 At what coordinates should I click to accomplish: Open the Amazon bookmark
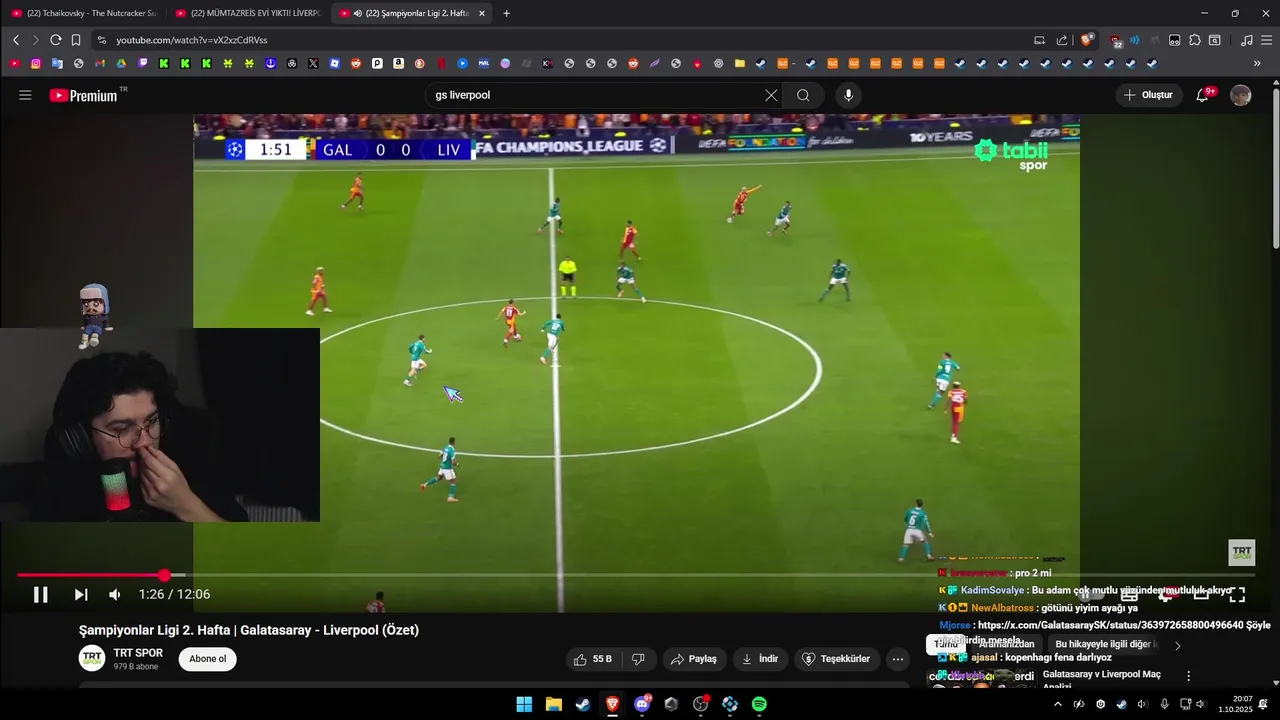(x=398, y=63)
